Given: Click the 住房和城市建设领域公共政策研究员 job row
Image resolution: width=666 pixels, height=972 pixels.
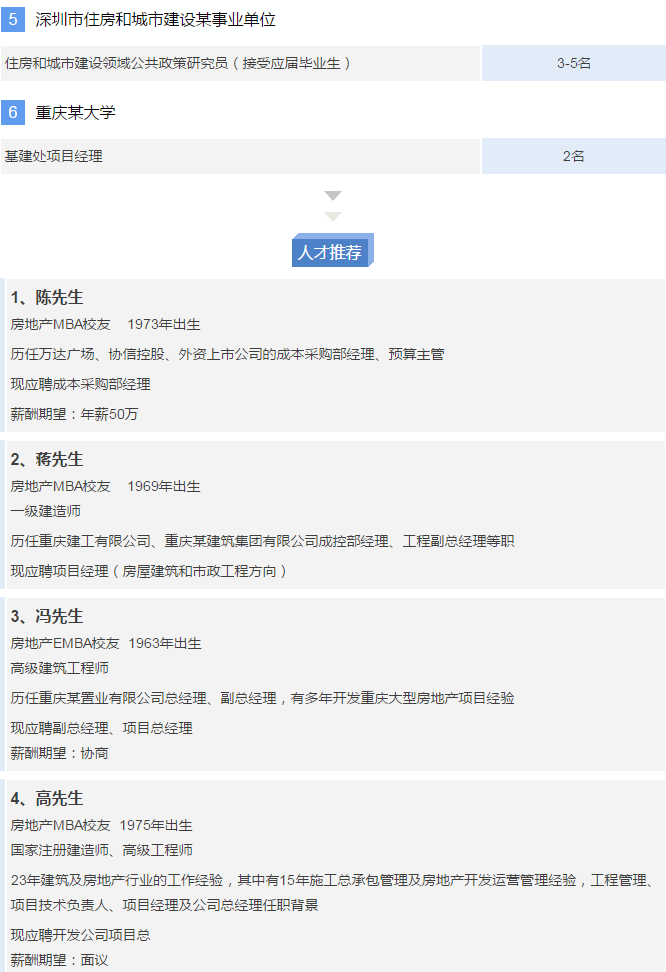Looking at the screenshot, I should tap(178, 63).
